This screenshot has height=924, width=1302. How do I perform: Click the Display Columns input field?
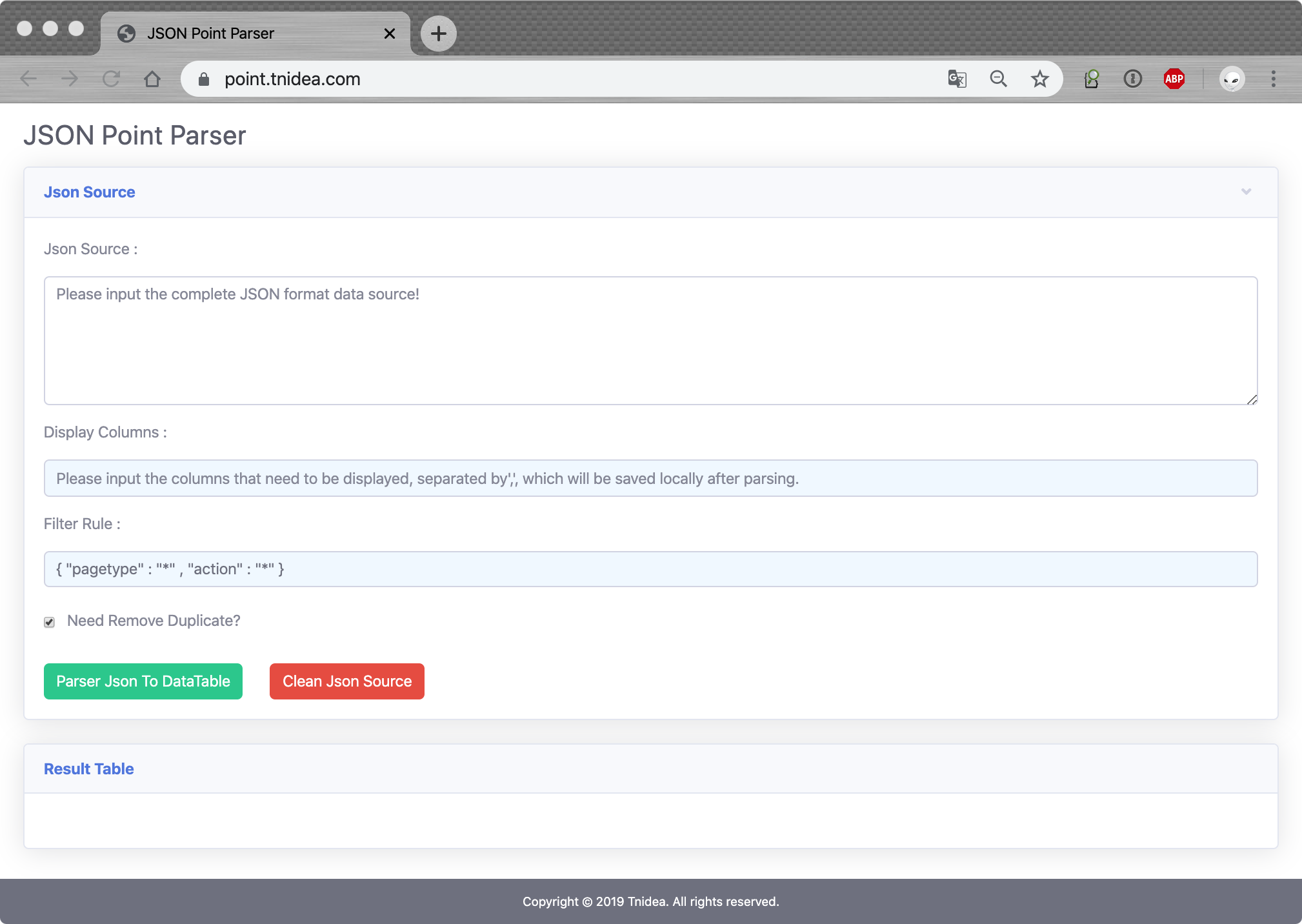(650, 478)
